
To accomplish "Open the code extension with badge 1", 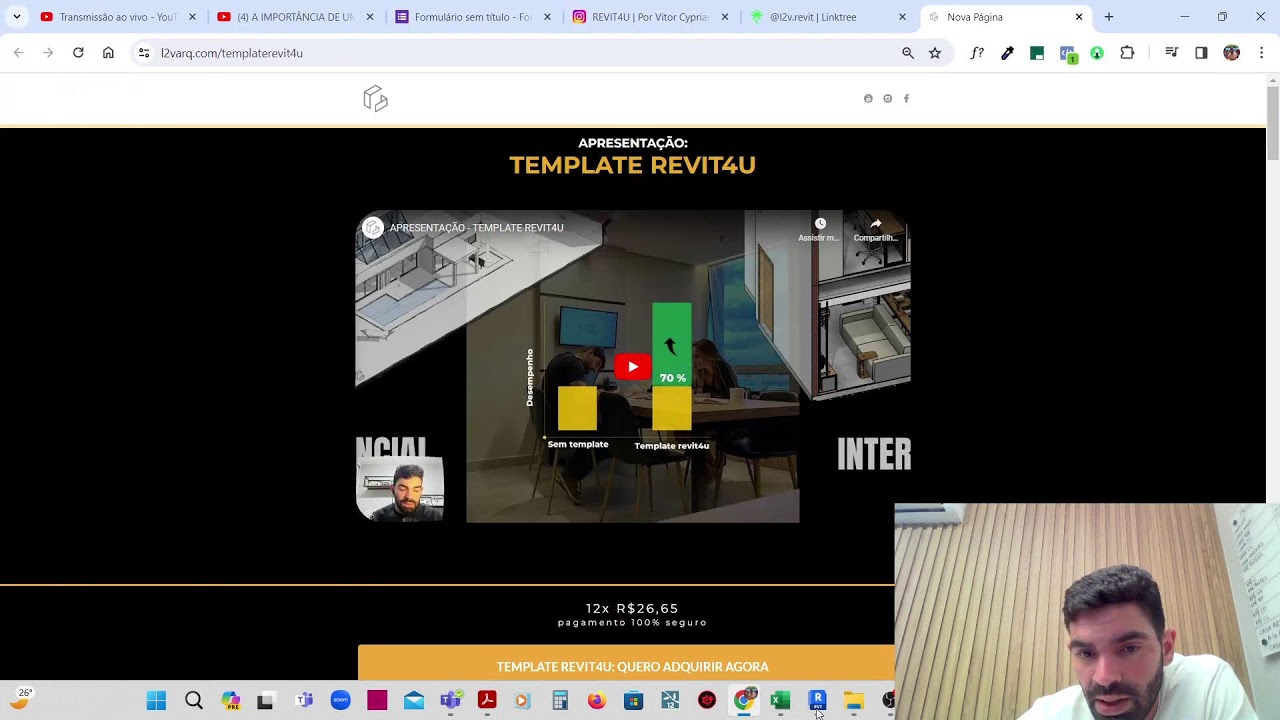I will pos(1068,54).
